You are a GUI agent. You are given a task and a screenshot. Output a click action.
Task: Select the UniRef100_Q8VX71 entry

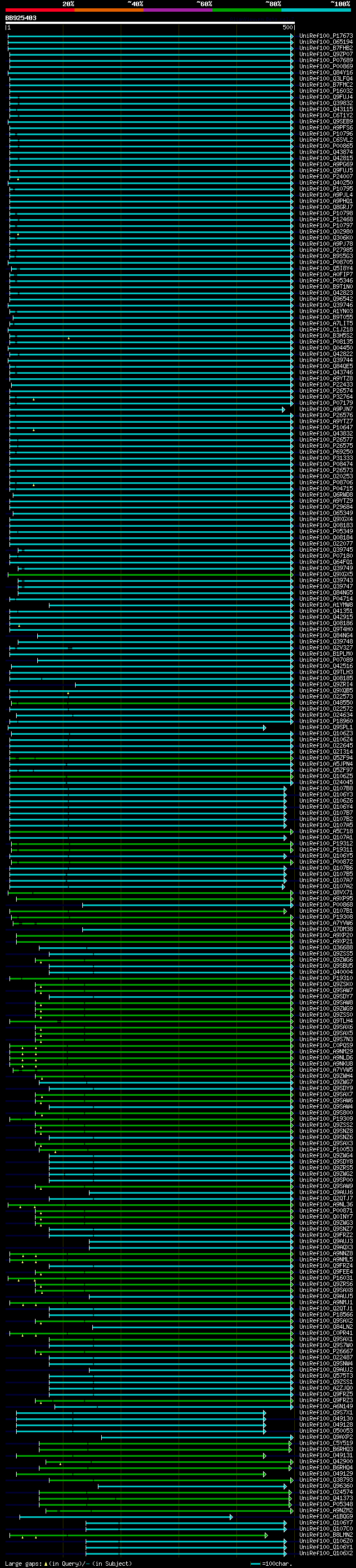(x=325, y=893)
